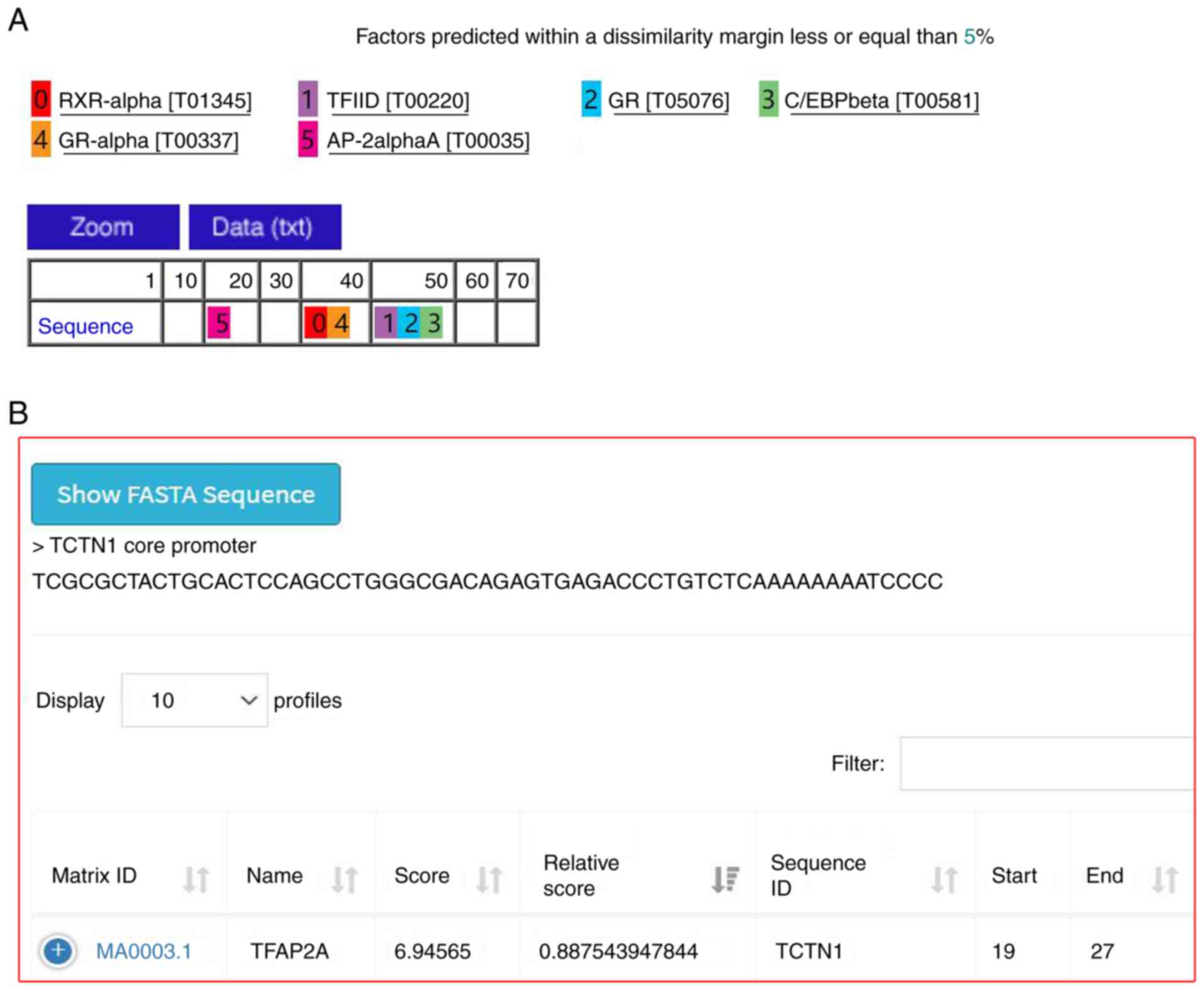Toggle Relative score descending sort icon
1204x990 pixels.
(x=724, y=879)
